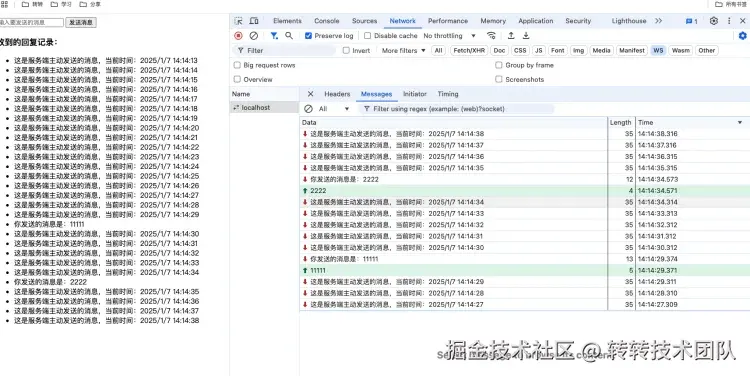
Task: Filter by JS request type
Action: (539, 51)
